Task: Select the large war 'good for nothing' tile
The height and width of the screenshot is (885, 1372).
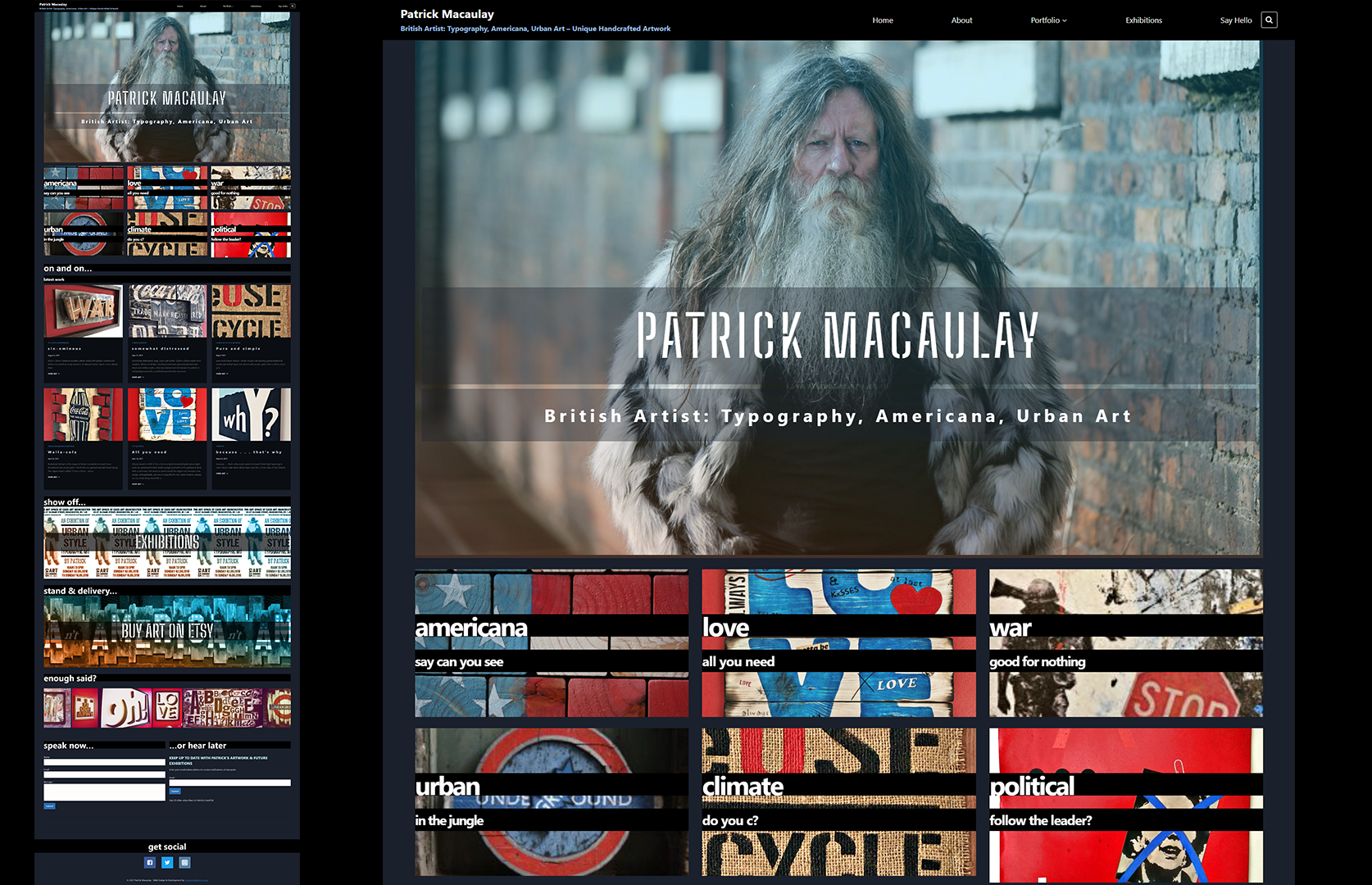Action: [x=1125, y=643]
